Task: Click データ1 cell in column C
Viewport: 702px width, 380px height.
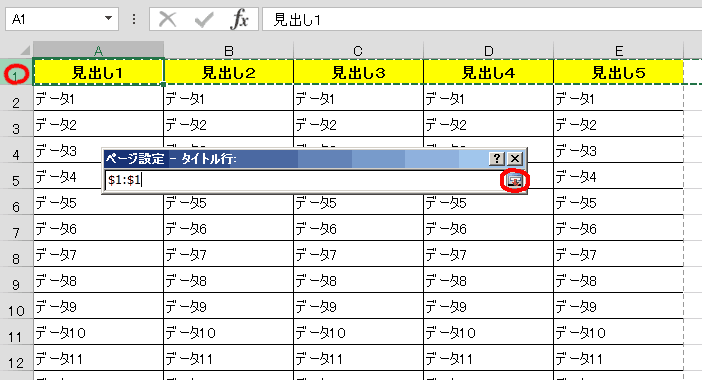Action: 359,98
